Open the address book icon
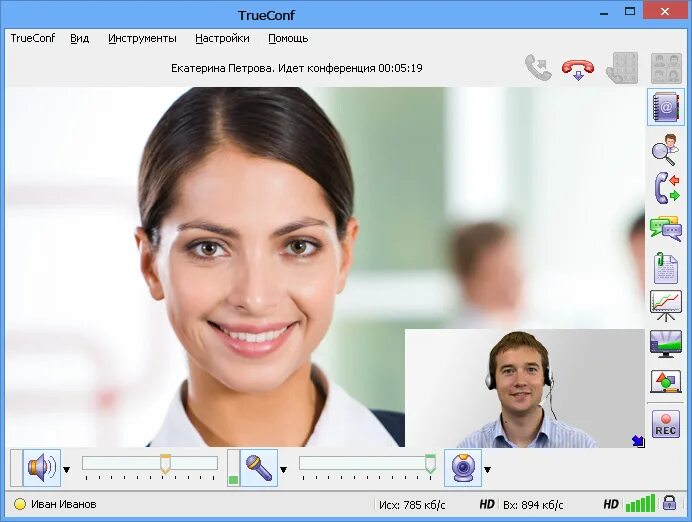The height and width of the screenshot is (522, 692). click(x=666, y=107)
